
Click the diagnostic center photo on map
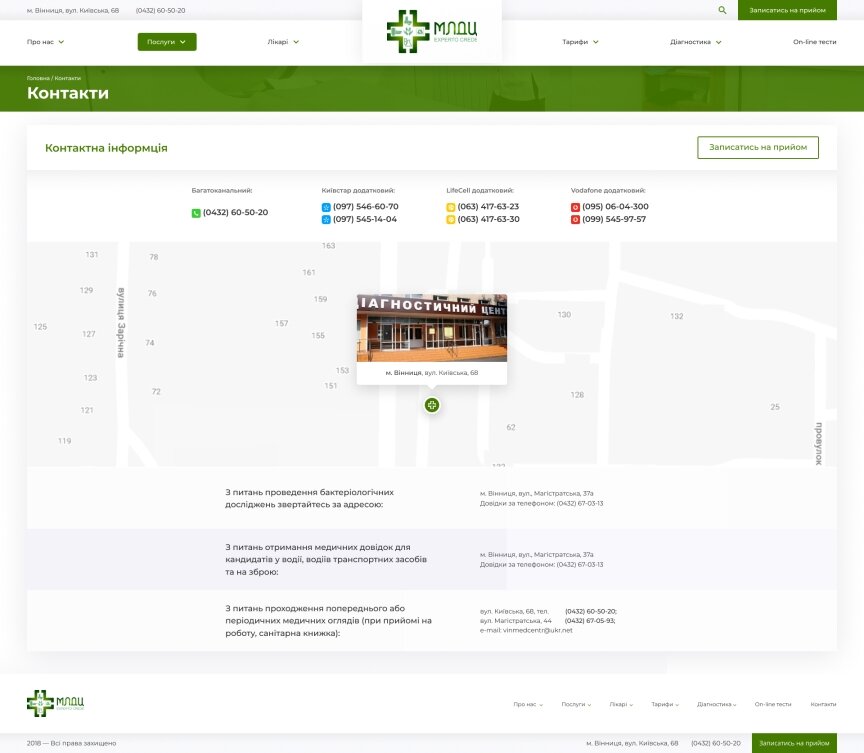(x=432, y=328)
